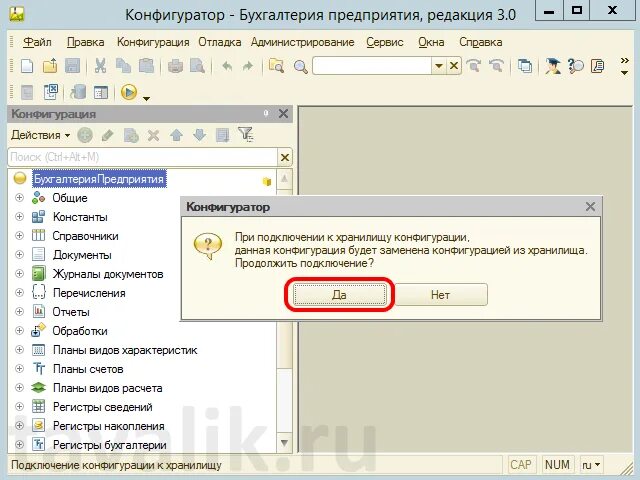
Task: Click the Delete X icon in Configuration panel toolbar
Action: pyautogui.click(x=153, y=135)
